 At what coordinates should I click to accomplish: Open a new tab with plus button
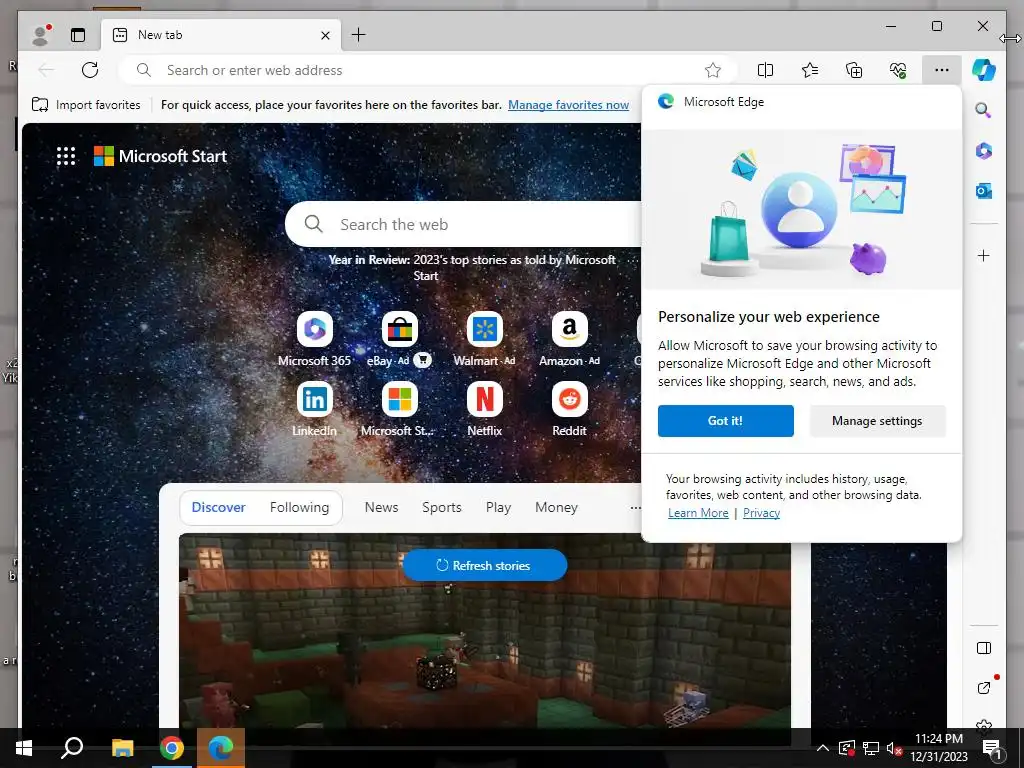coord(359,35)
